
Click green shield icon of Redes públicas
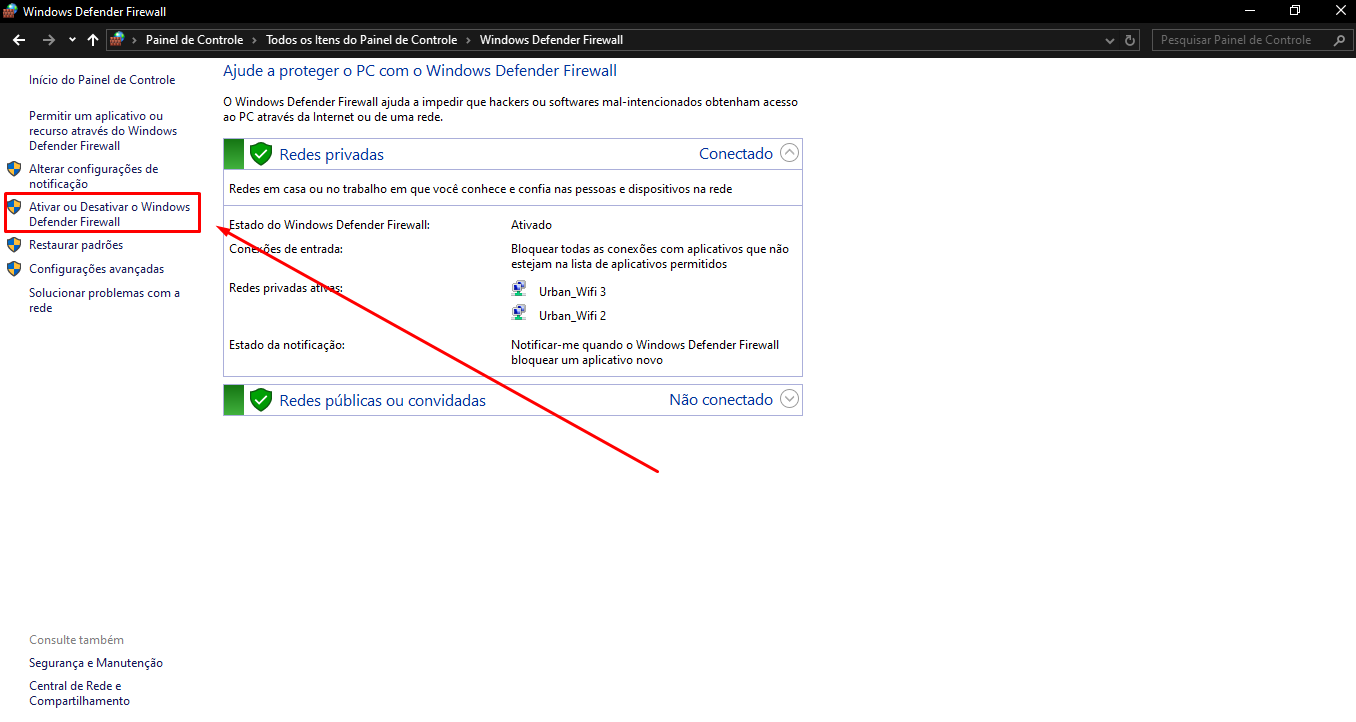(261, 400)
